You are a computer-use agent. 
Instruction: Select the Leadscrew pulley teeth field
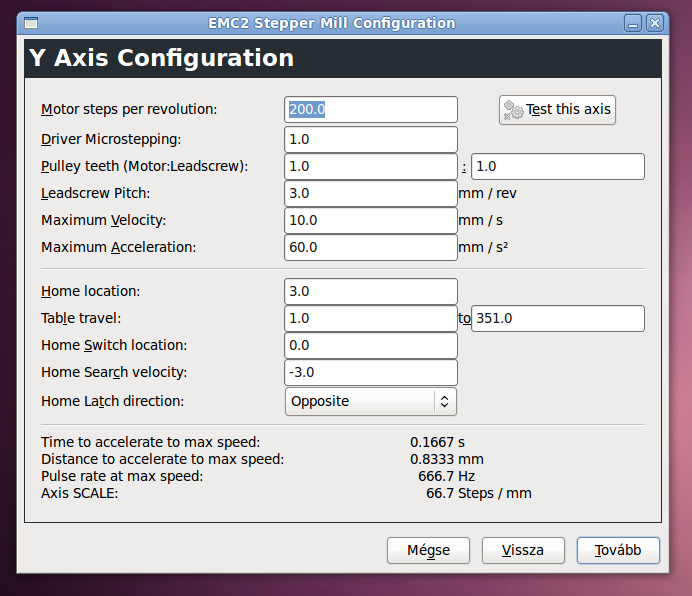557,166
